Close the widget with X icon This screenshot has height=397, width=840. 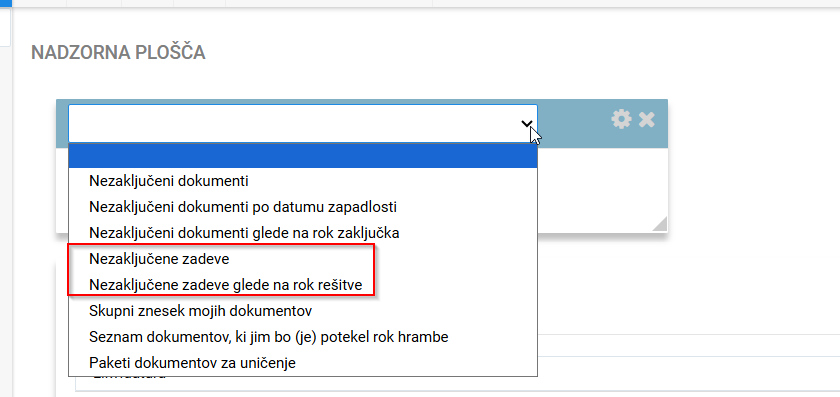click(x=646, y=119)
